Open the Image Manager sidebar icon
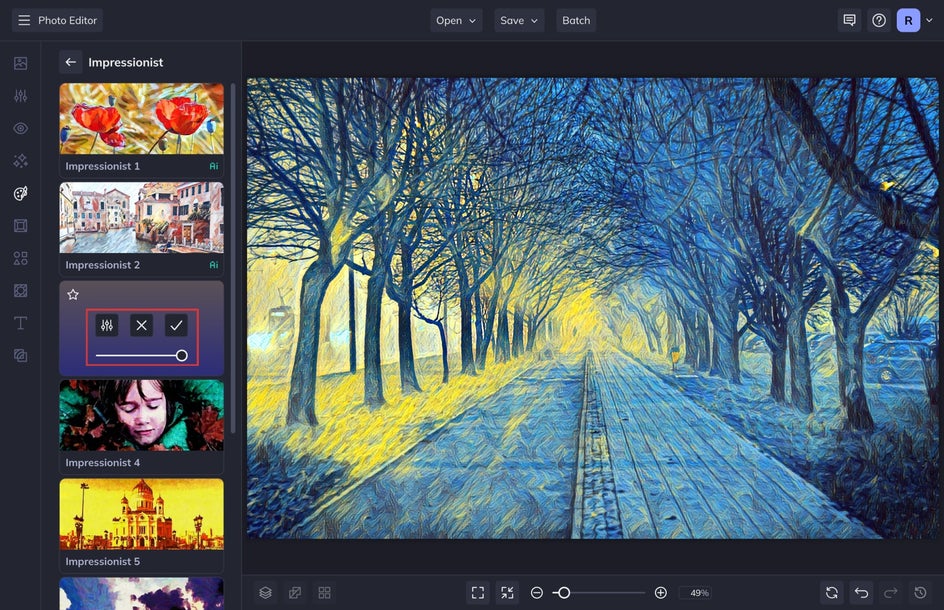This screenshot has height=610, width=944. pyautogui.click(x=20, y=63)
